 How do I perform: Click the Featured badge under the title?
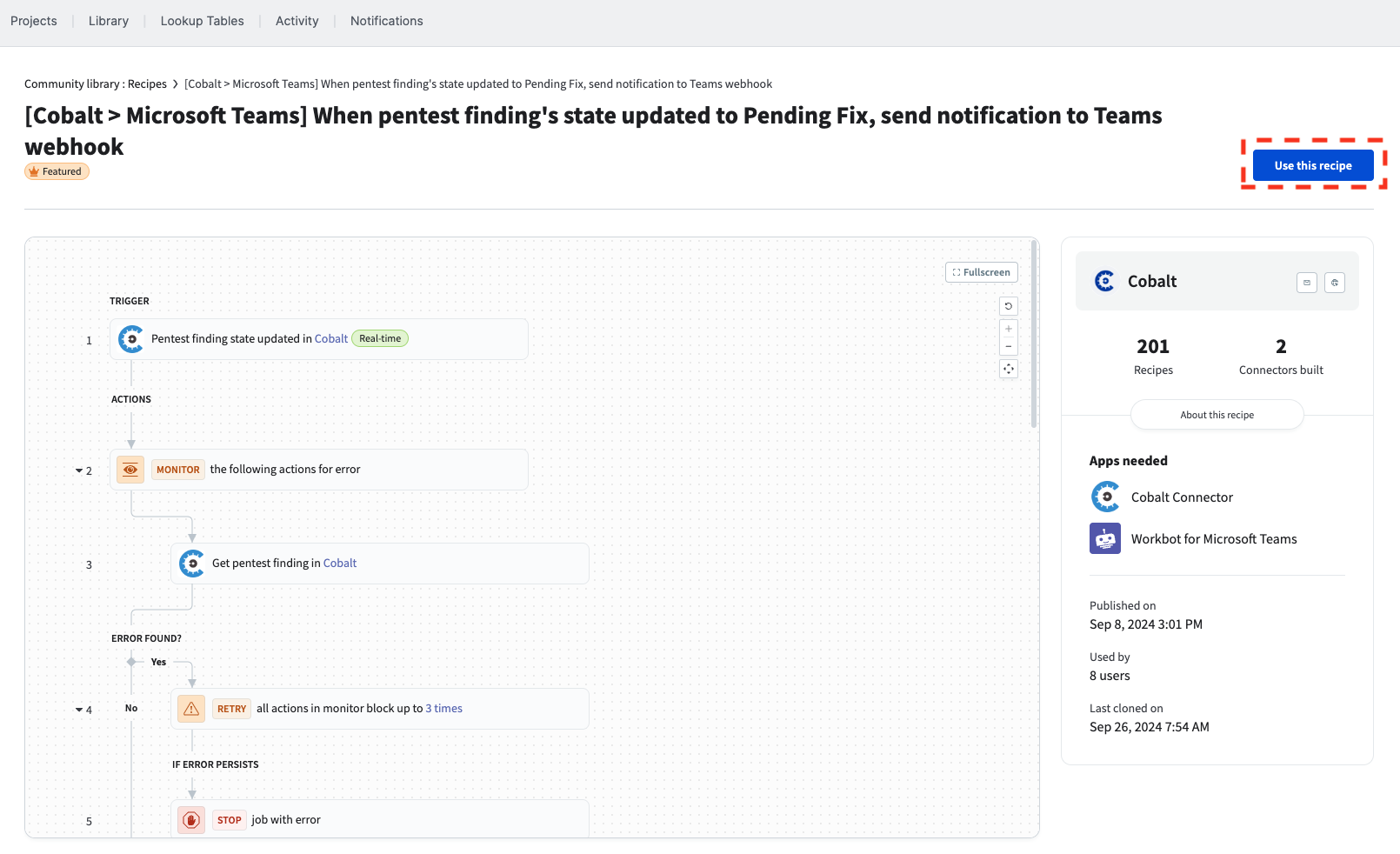tap(57, 171)
